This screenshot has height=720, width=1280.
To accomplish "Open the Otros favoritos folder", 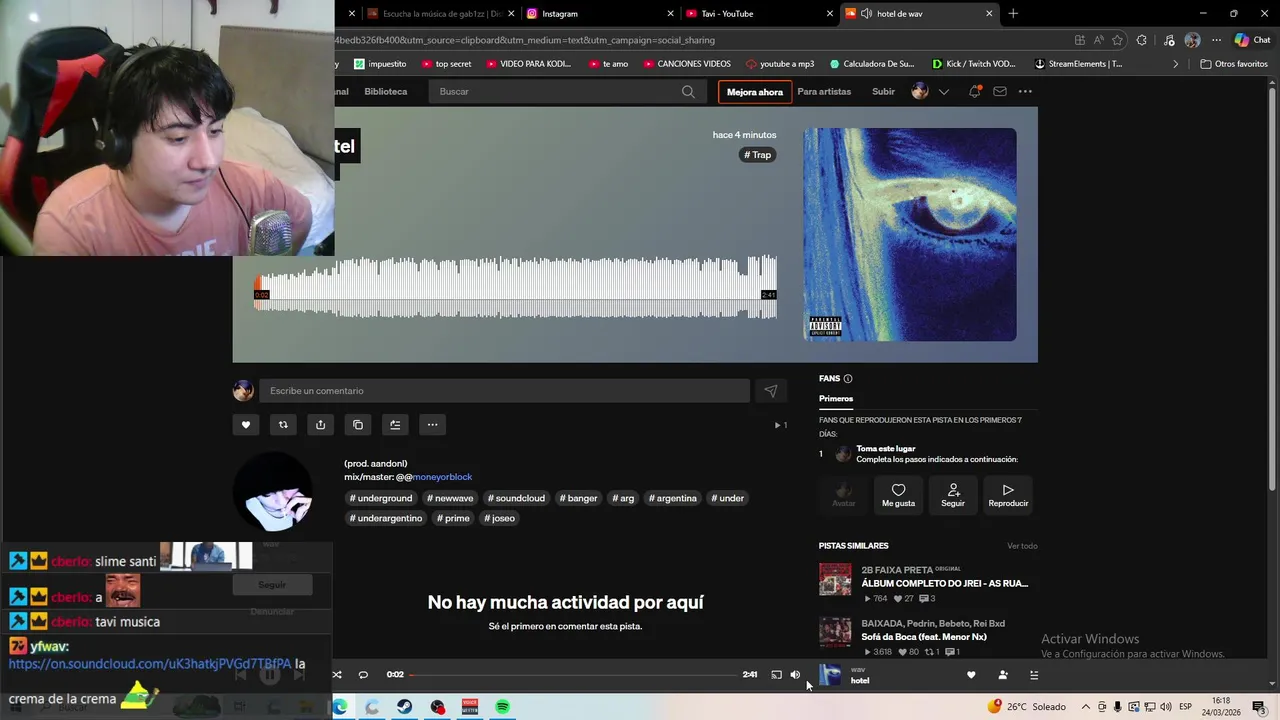I will click(1234, 64).
